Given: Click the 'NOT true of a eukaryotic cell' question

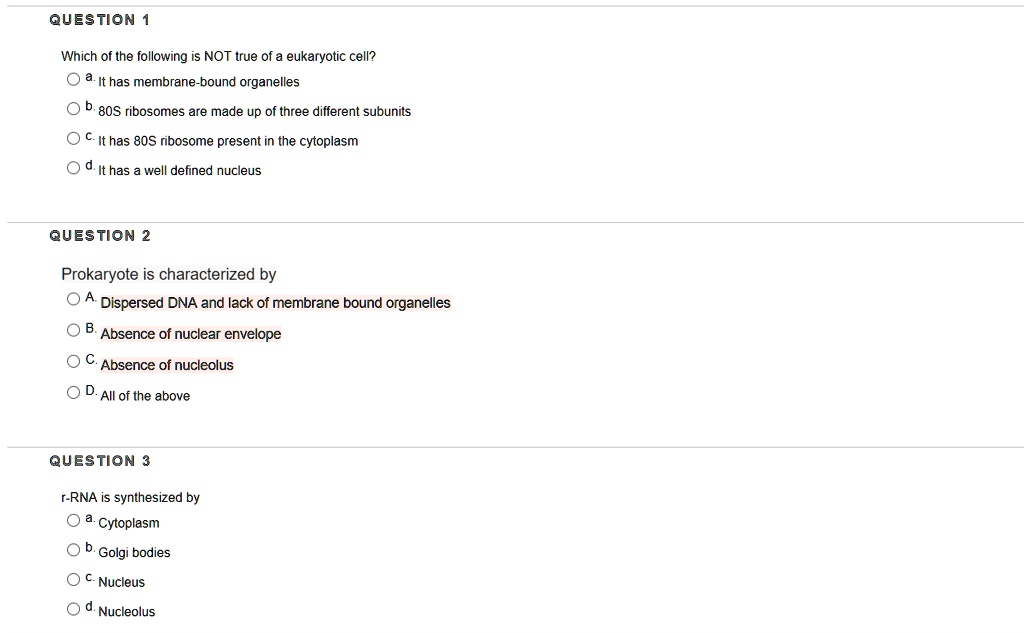Looking at the screenshot, I should point(218,56).
